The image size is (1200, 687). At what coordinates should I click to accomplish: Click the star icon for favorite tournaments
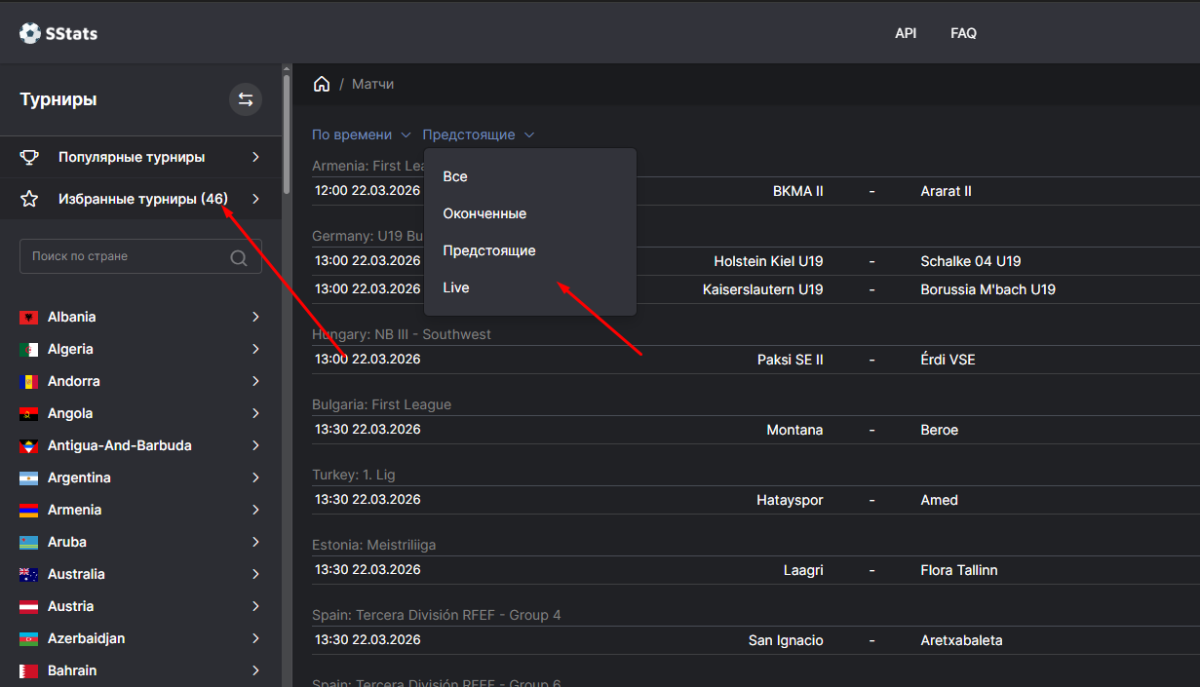coord(30,199)
